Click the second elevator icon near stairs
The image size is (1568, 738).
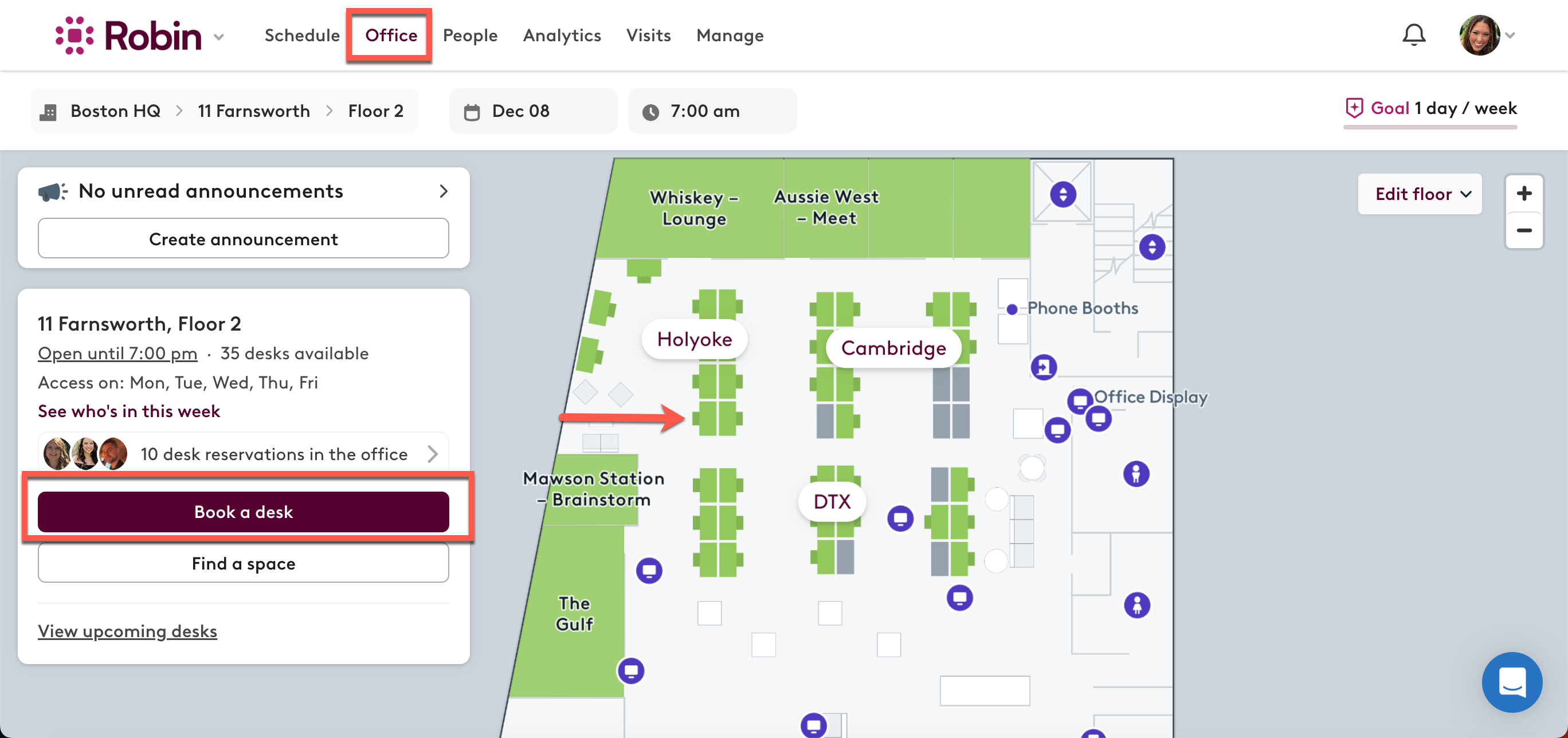coord(1152,247)
